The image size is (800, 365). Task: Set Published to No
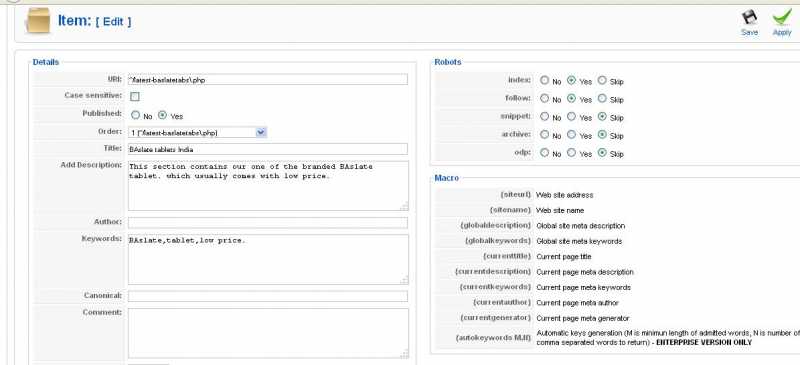(x=135, y=115)
